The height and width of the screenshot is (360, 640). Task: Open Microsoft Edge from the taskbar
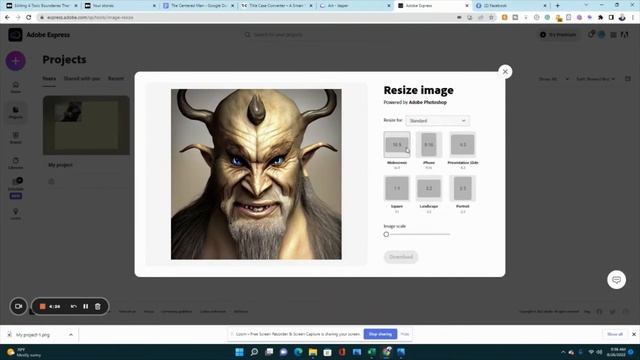(298, 352)
